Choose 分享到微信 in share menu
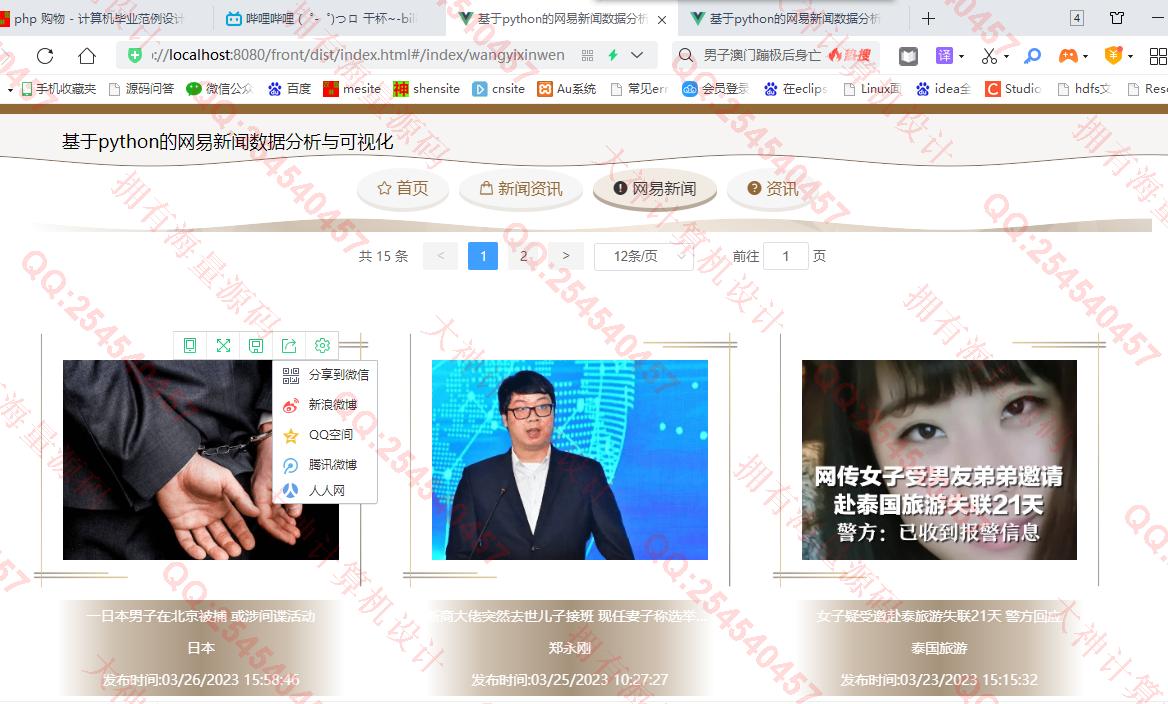1168x704 pixels. point(326,375)
